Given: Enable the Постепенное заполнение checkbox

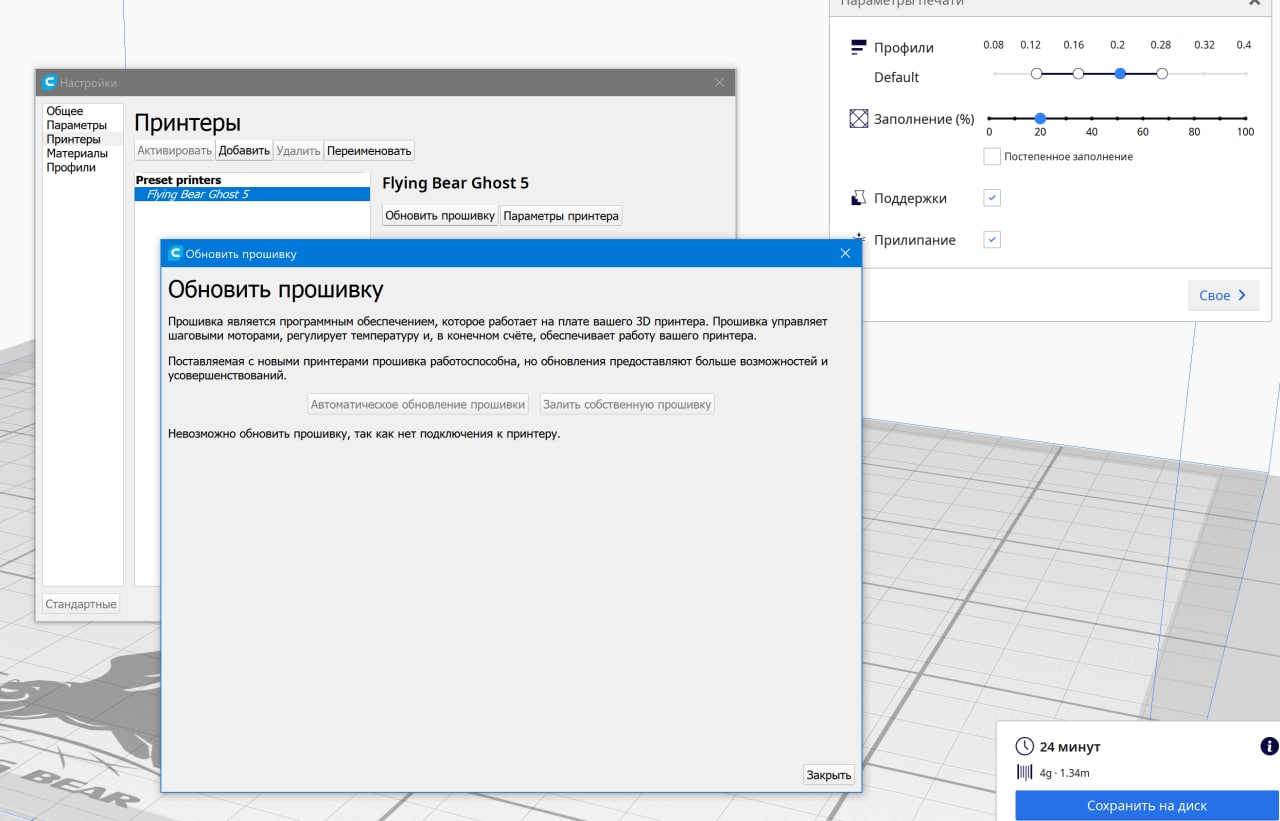Looking at the screenshot, I should tap(992, 157).
